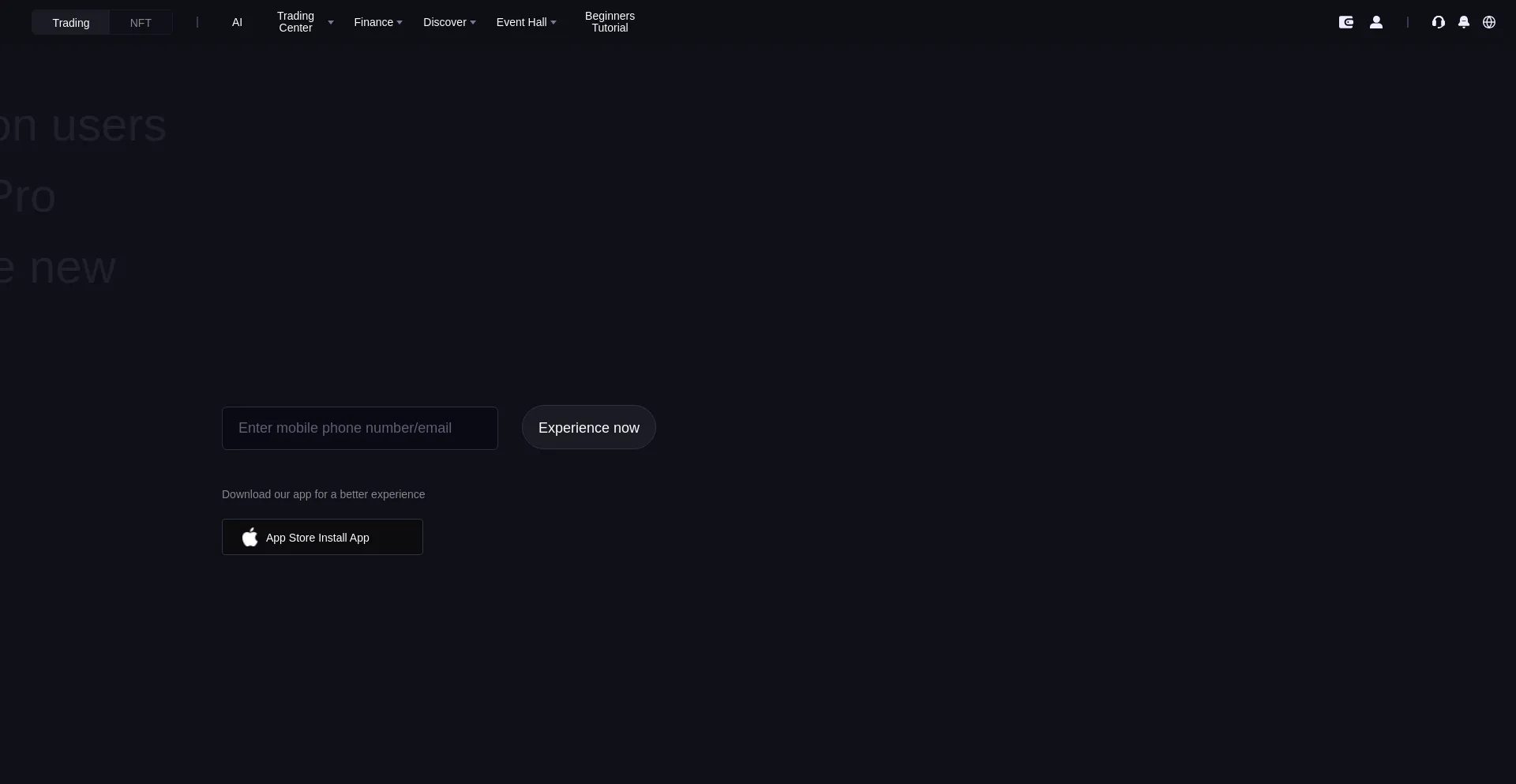Focus the mobile phone number/email field
The height and width of the screenshot is (784, 1516).
[360, 428]
